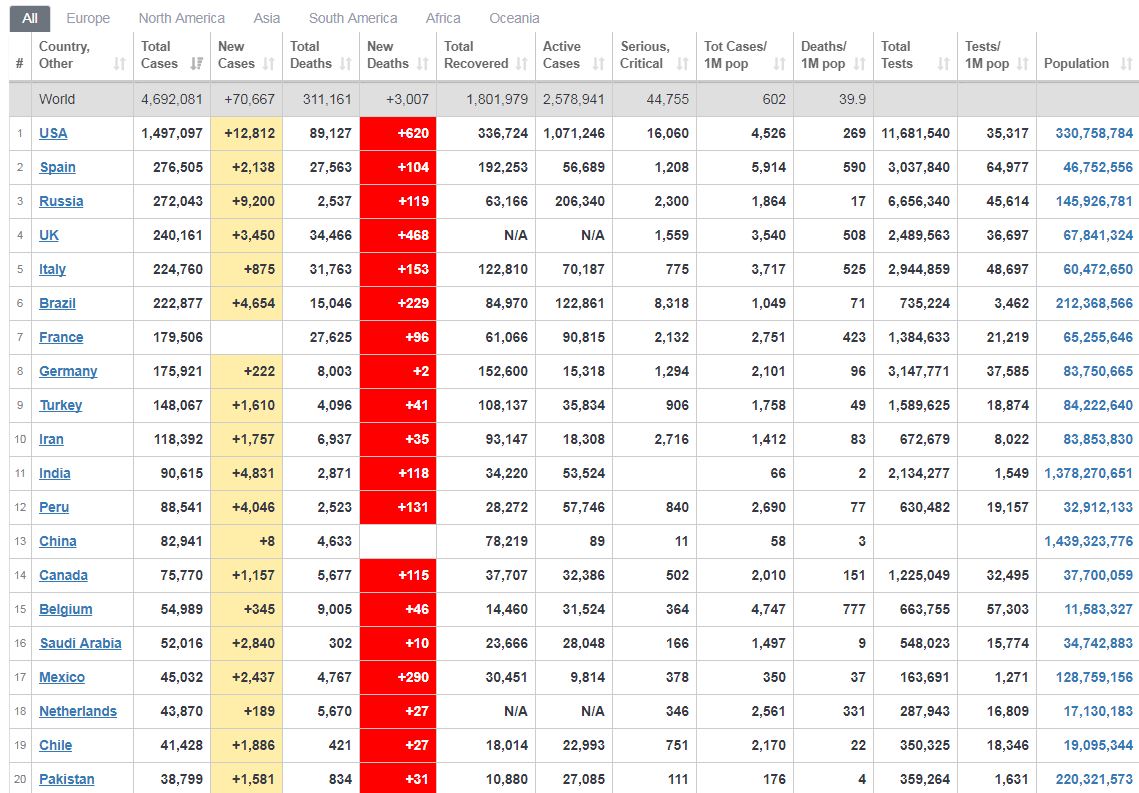The image size is (1139, 793).
Task: Sort by Total Recovered arrow icon
Action: click(522, 64)
